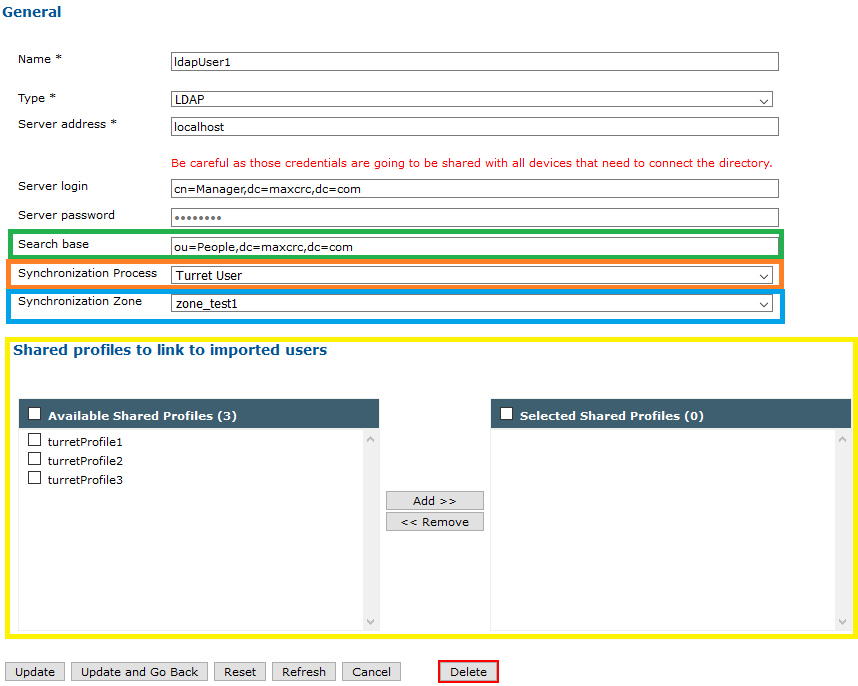Image resolution: width=858 pixels, height=686 pixels.
Task: Click the Add >> button
Action: pyautogui.click(x=435, y=501)
